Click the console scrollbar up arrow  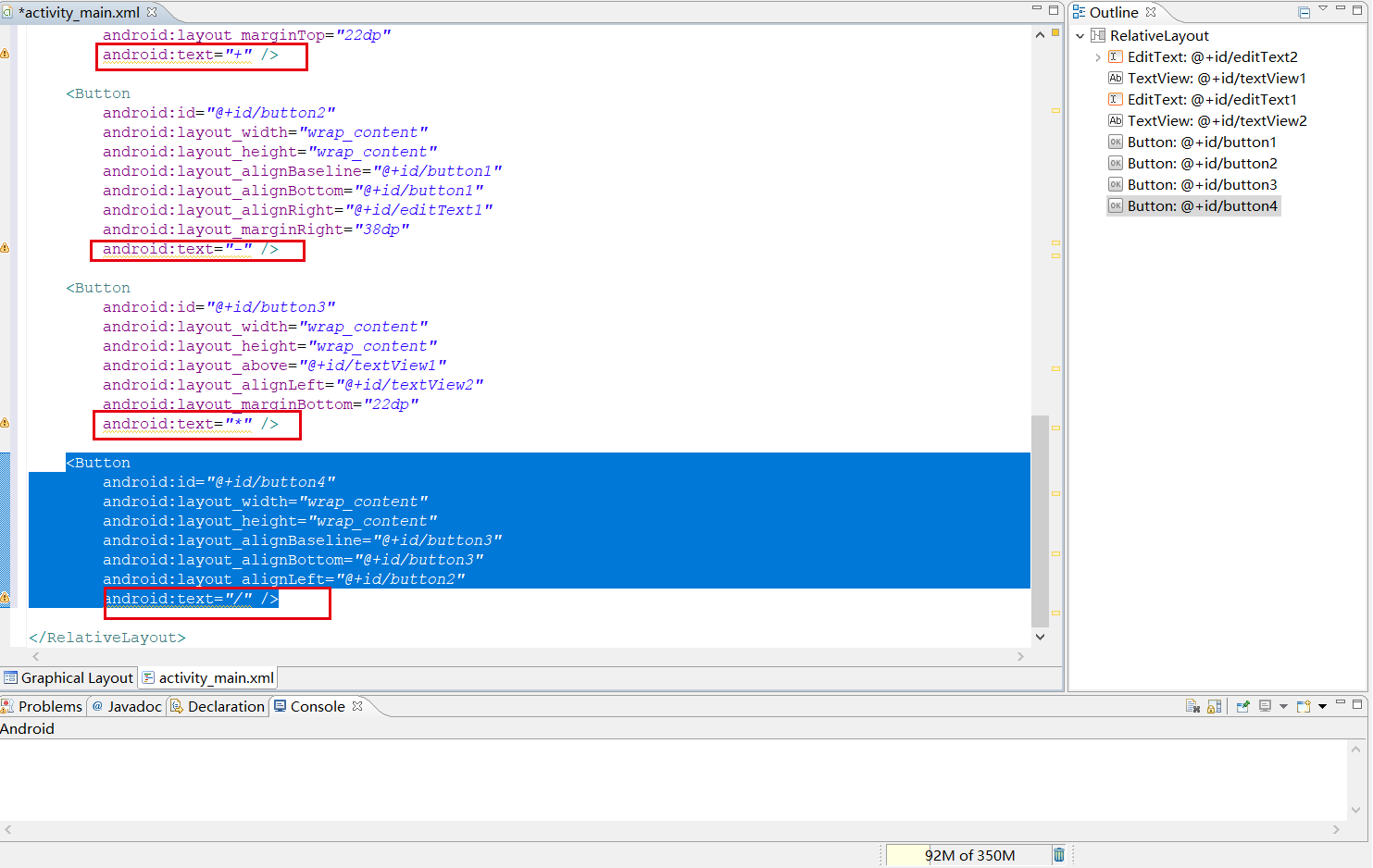click(1355, 749)
